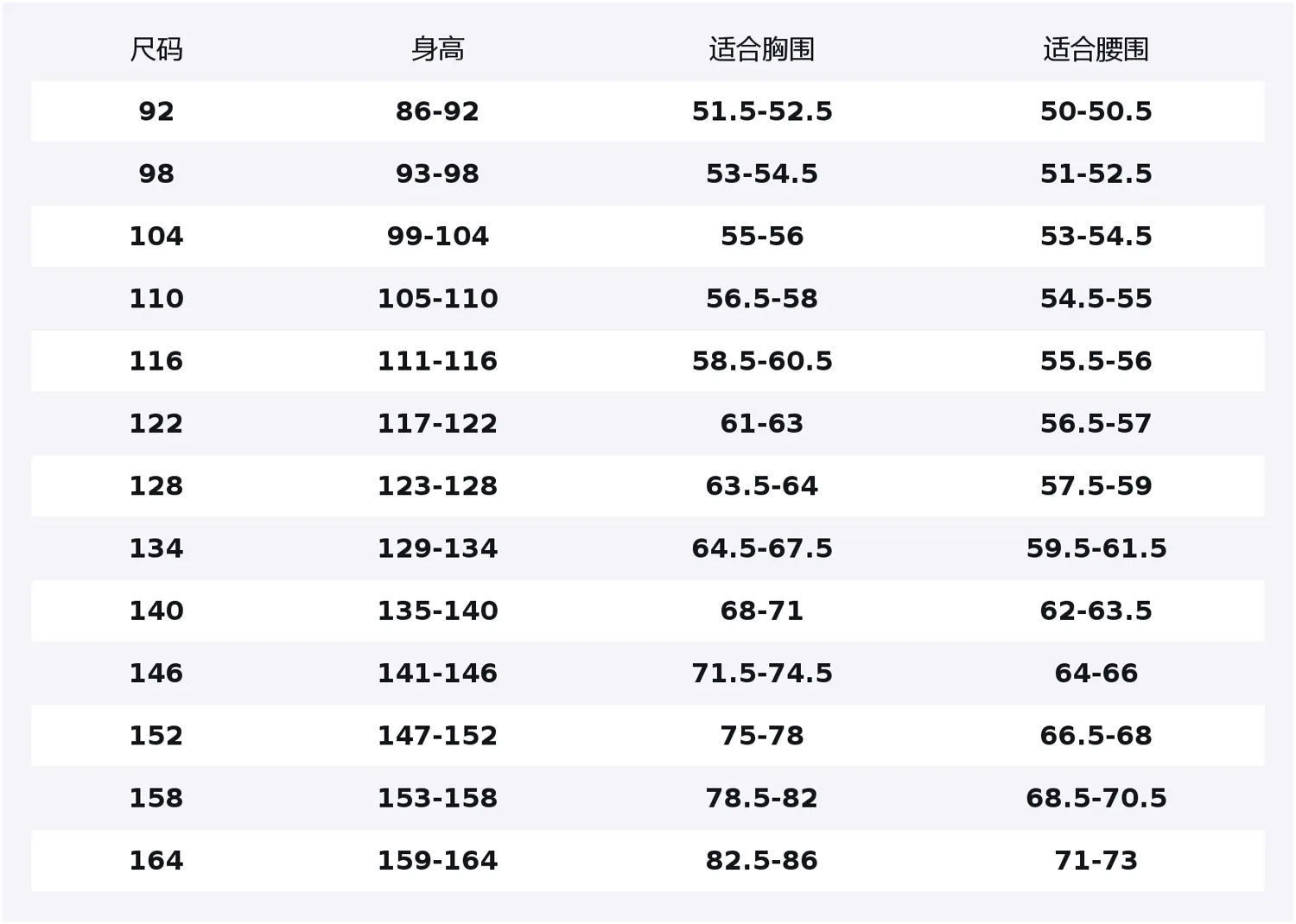Select the height range 86-92 cell

[x=437, y=111]
